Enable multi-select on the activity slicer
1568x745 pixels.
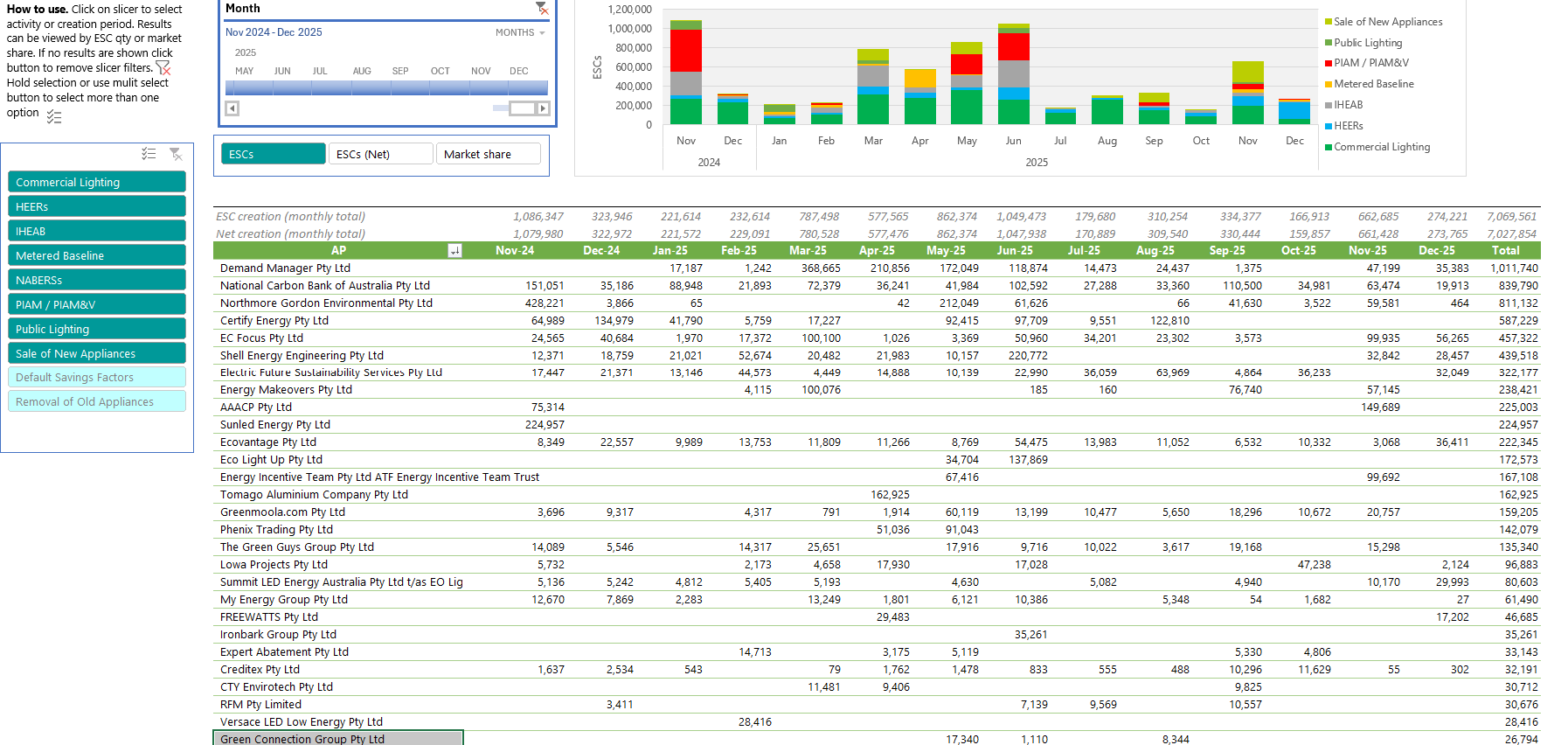(x=149, y=154)
